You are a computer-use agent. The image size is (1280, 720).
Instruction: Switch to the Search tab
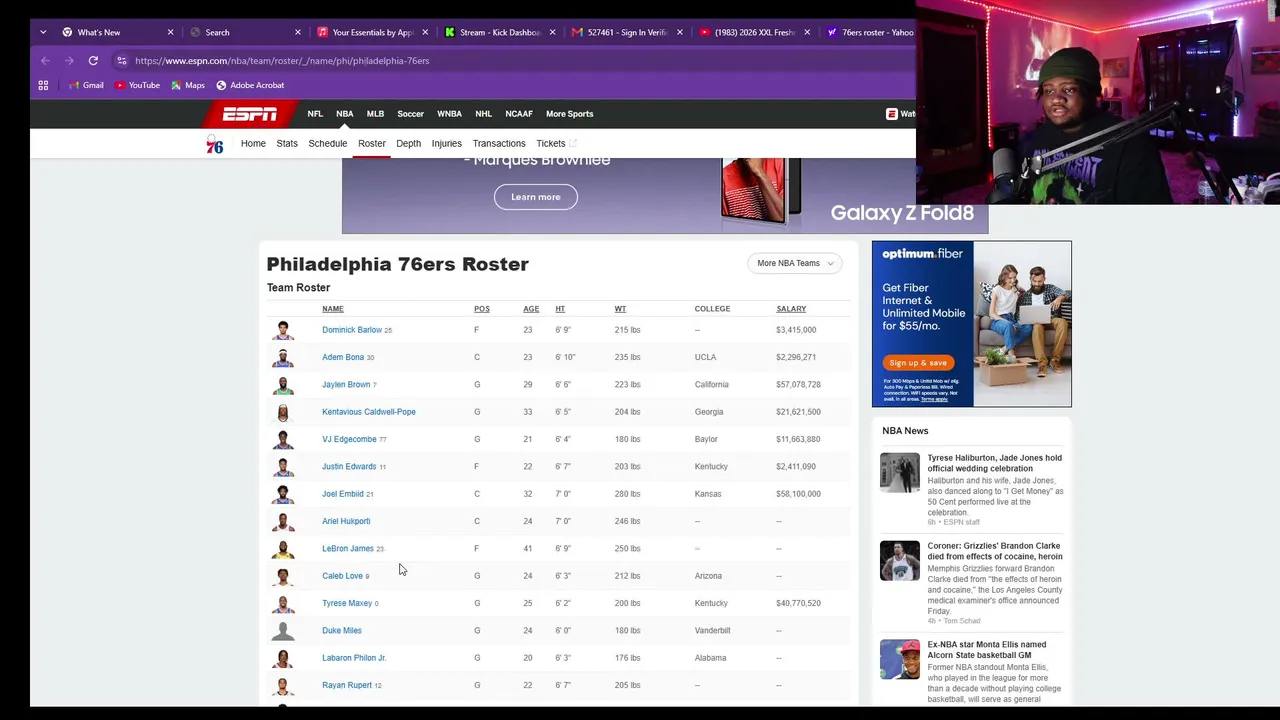[245, 32]
